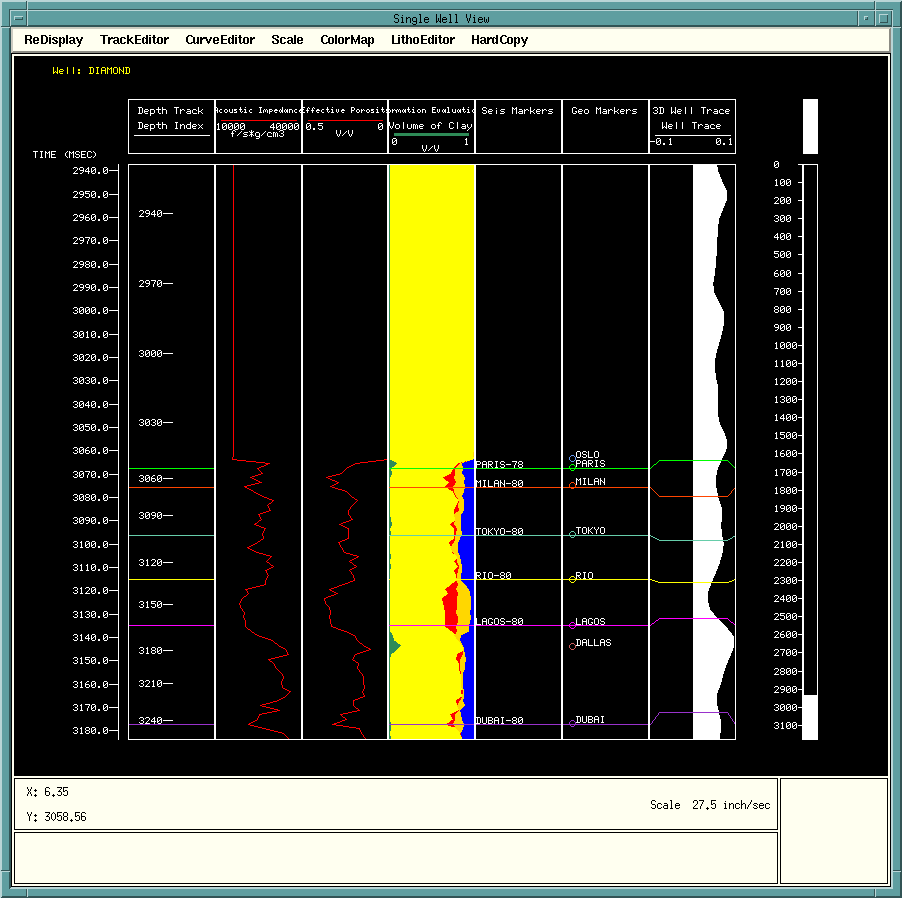The height and width of the screenshot is (898, 902).
Task: Select the TOKYO geo marker circle
Action: point(572,535)
